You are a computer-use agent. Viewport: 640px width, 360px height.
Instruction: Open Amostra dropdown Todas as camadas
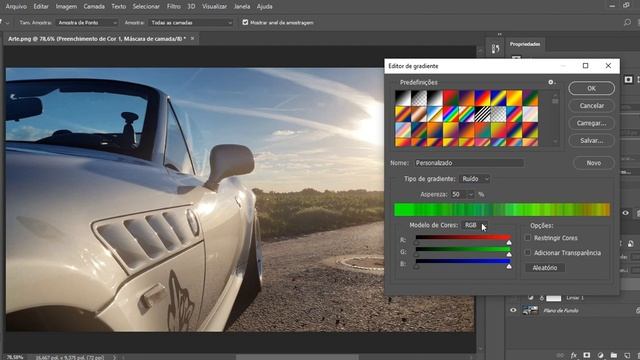pos(191,23)
